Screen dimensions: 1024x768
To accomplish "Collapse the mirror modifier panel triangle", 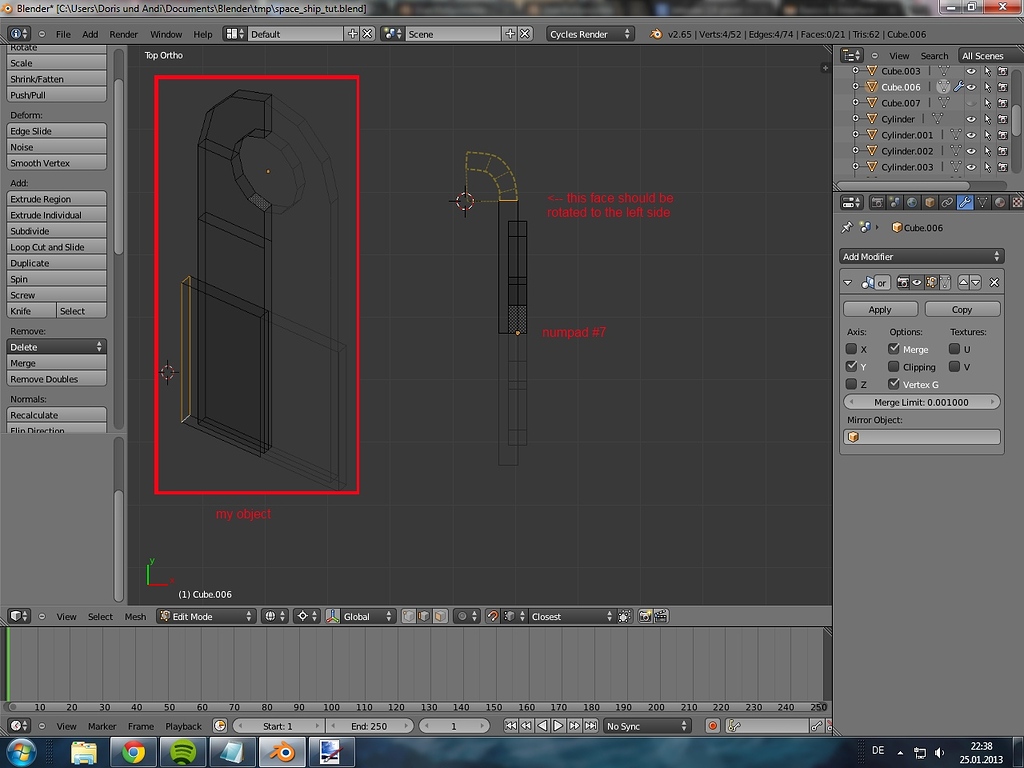I will 848,283.
